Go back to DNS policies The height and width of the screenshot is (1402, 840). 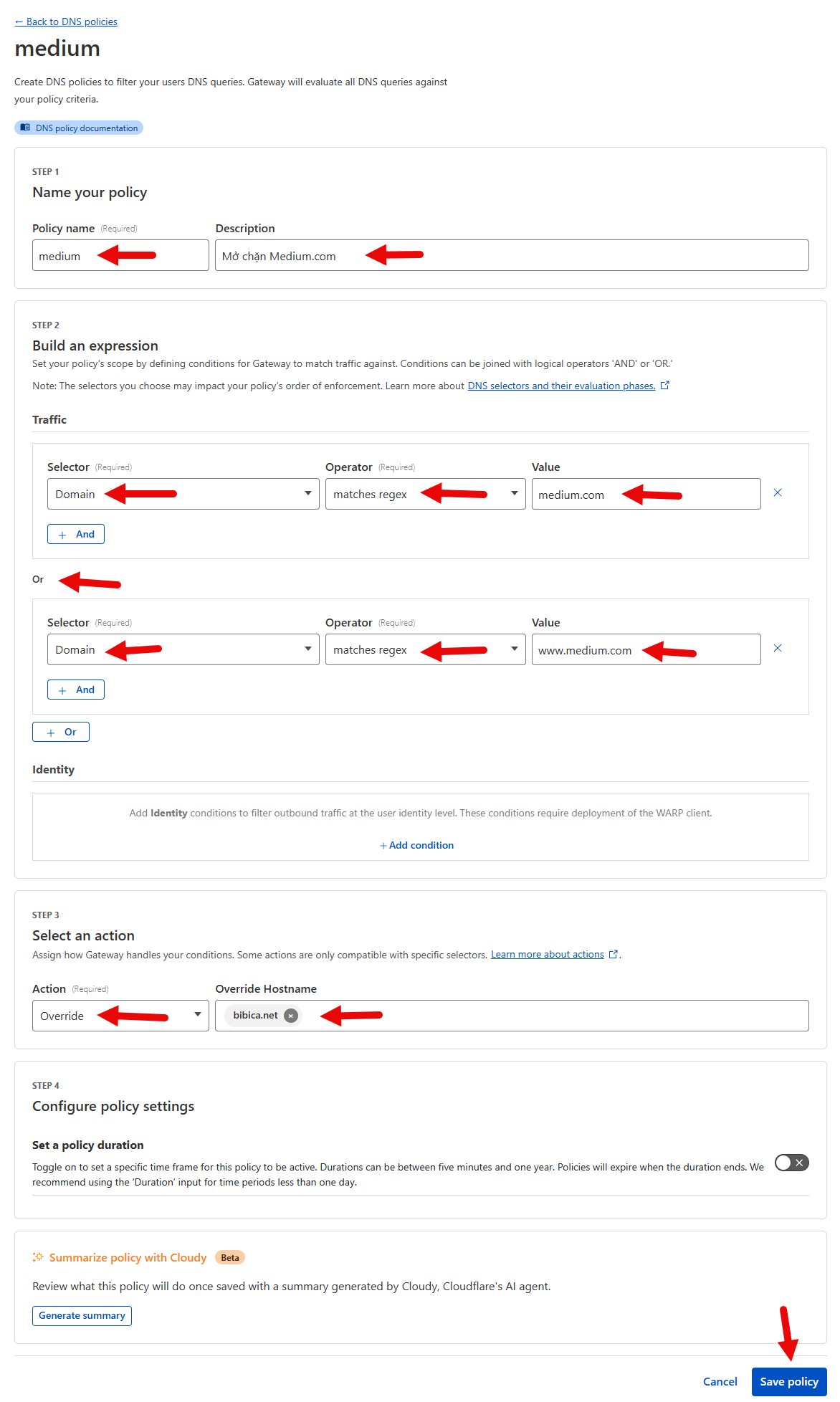(x=66, y=22)
